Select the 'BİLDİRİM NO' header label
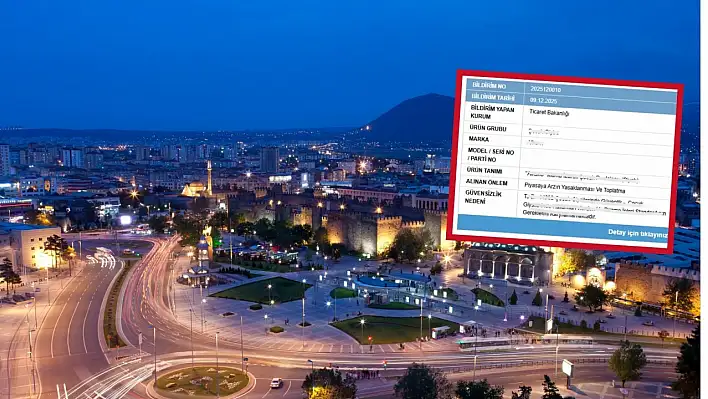Viewport: 708px width, 399px height. (x=489, y=85)
